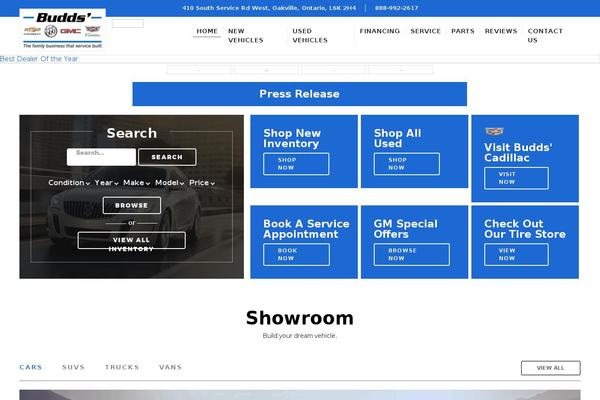Click the Cadillac crest icon
Image resolution: width=600 pixels, height=400 pixels.
click(494, 131)
